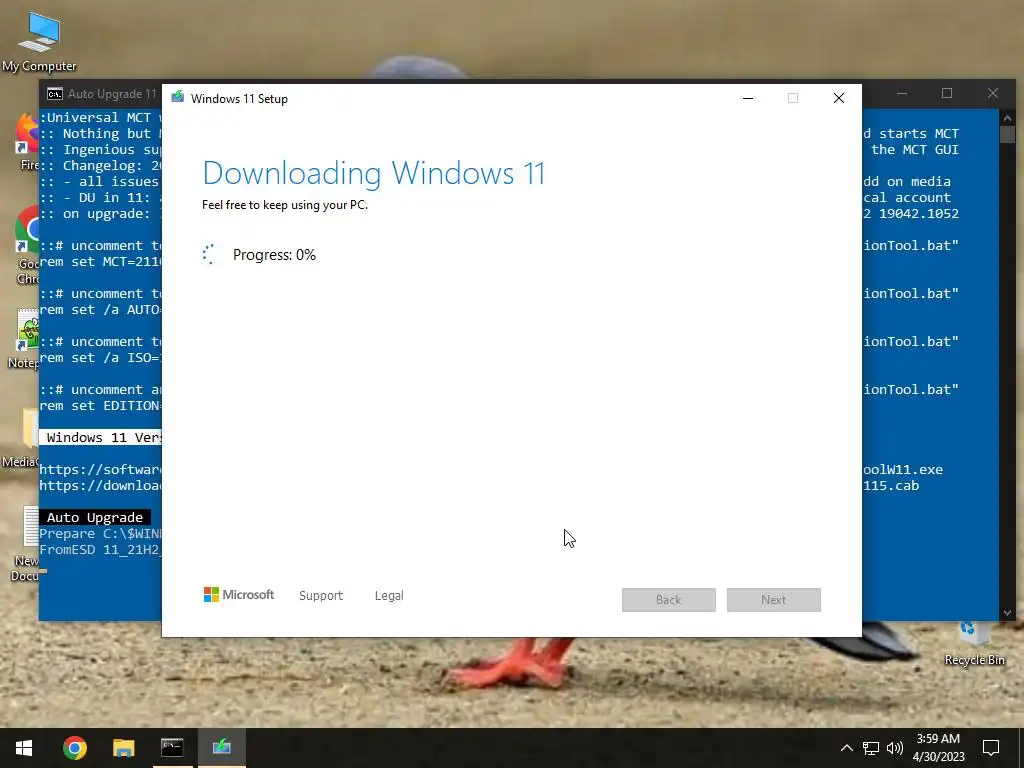Click the disabled Next button

[x=774, y=600]
